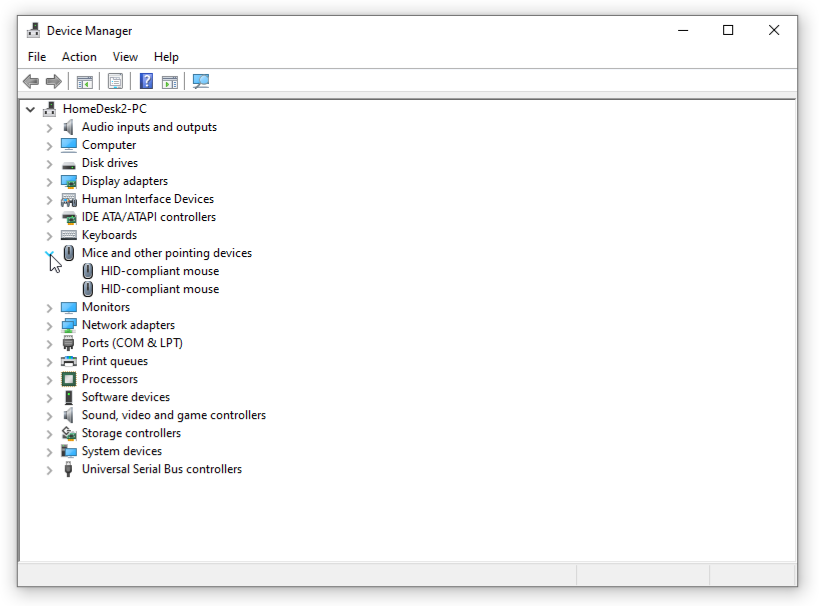
Task: Collapse Mice and other pointing devices
Action: (x=49, y=253)
